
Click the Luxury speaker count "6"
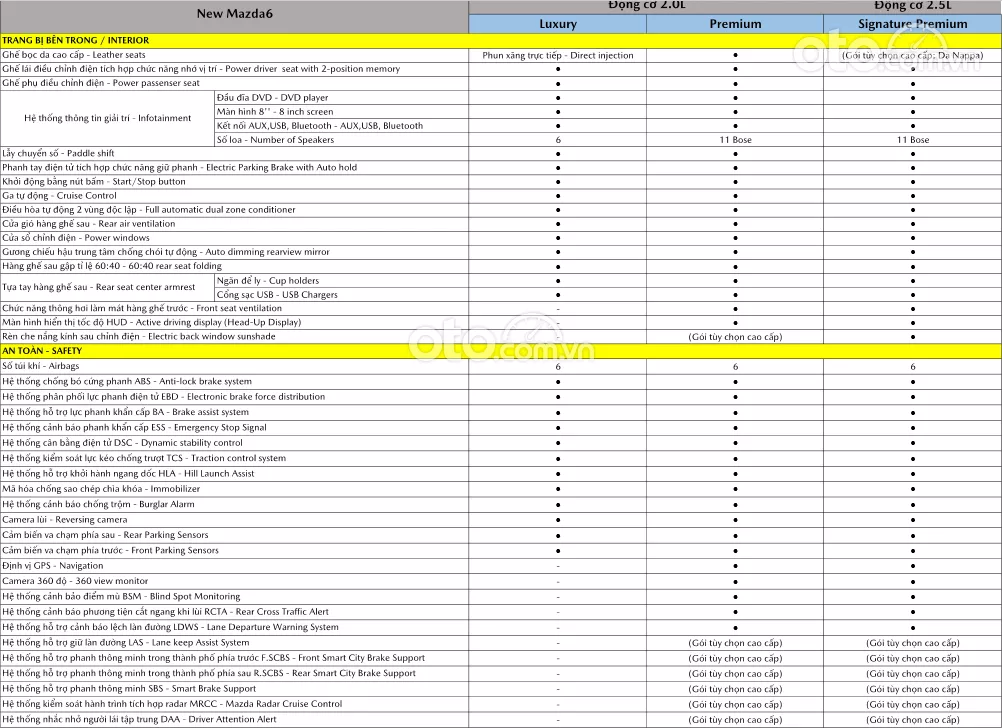[558, 140]
